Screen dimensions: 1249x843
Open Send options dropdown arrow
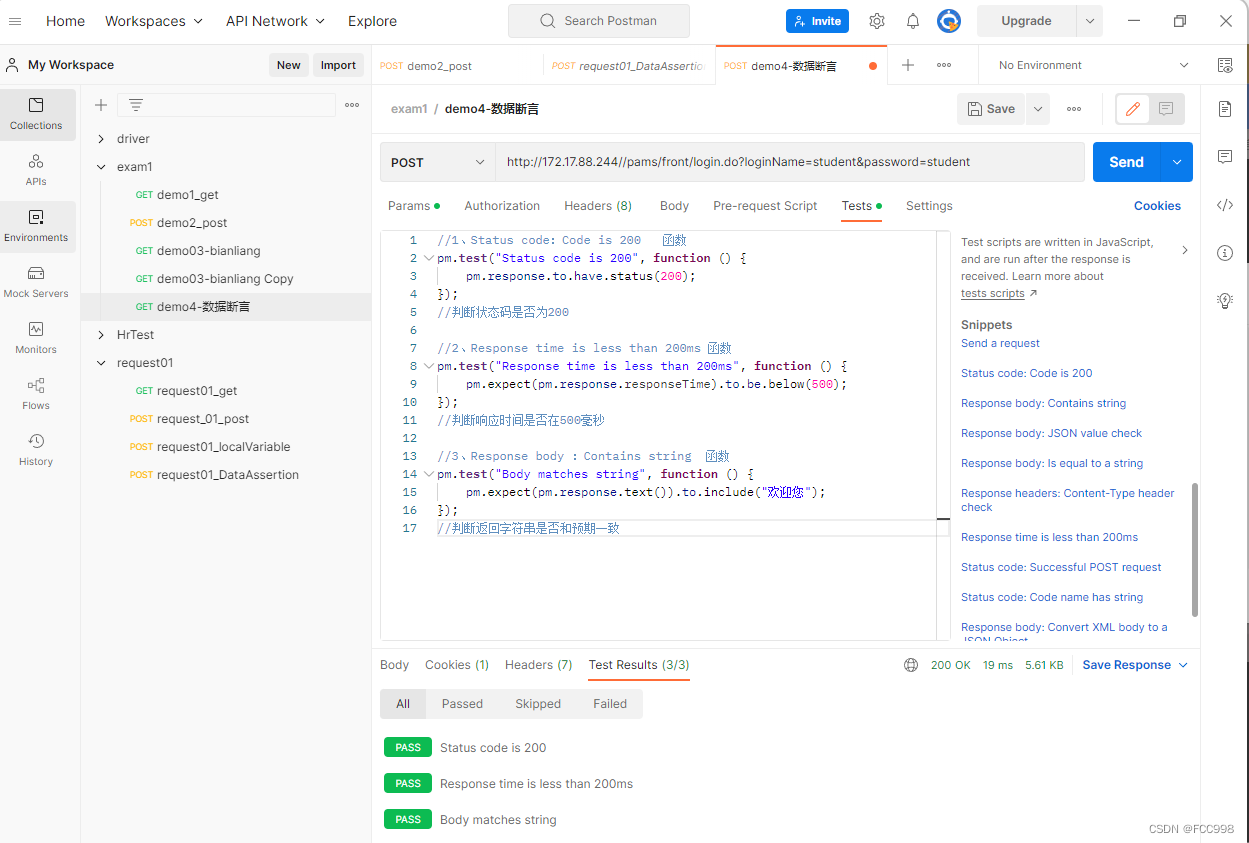(x=1176, y=162)
